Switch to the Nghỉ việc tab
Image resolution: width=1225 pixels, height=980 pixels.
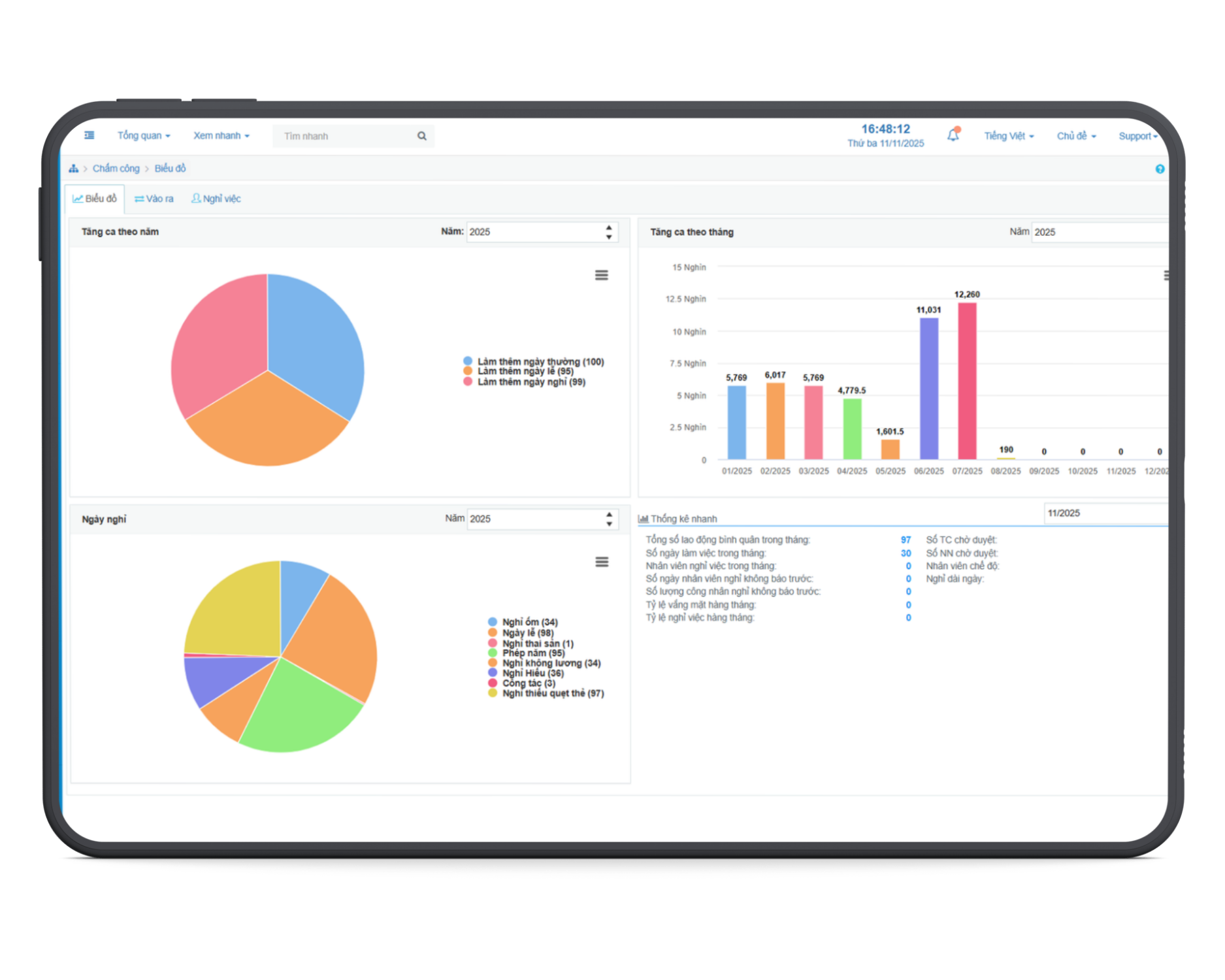tap(216, 199)
